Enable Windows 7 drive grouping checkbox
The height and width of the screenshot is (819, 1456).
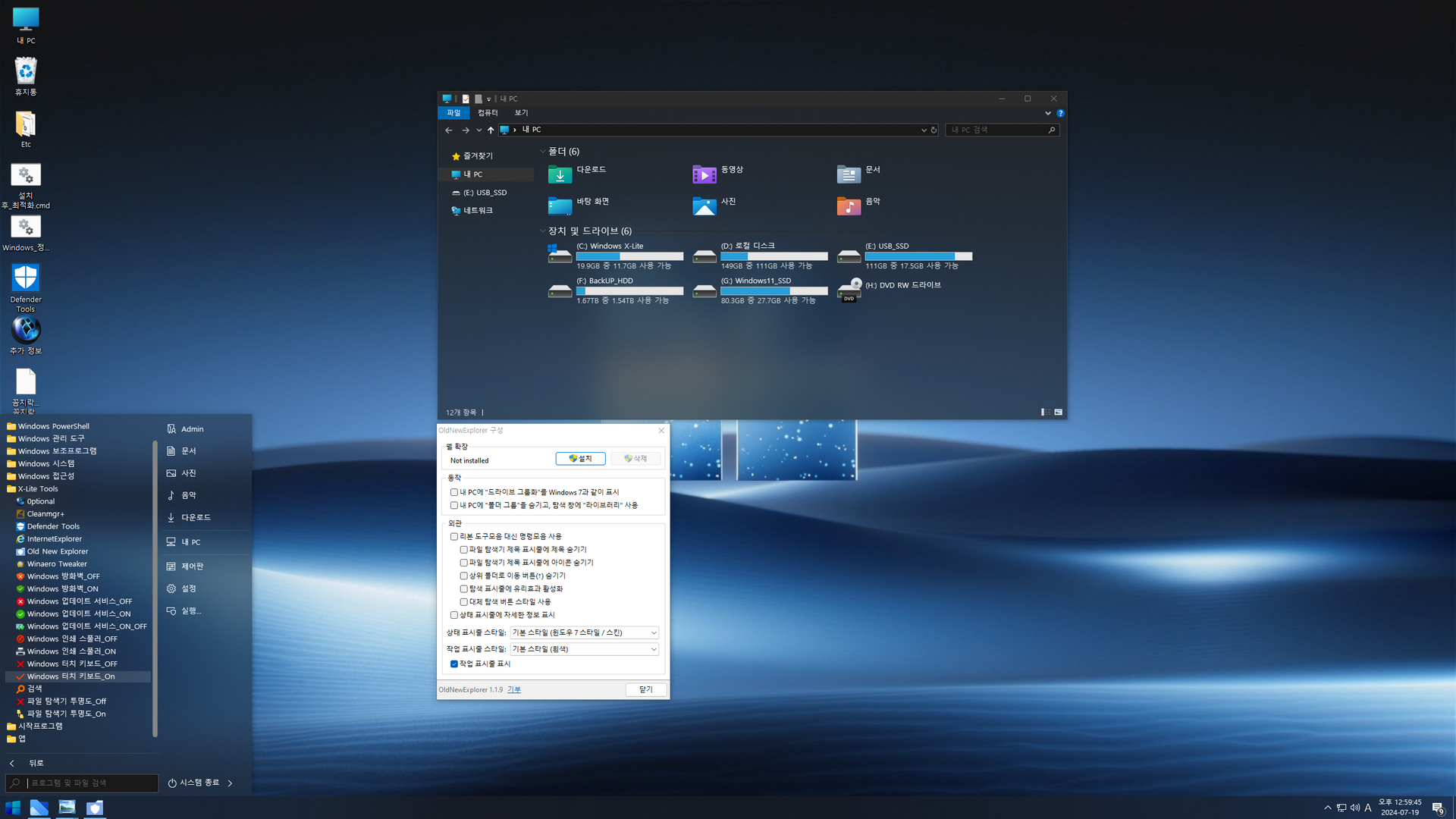454,492
